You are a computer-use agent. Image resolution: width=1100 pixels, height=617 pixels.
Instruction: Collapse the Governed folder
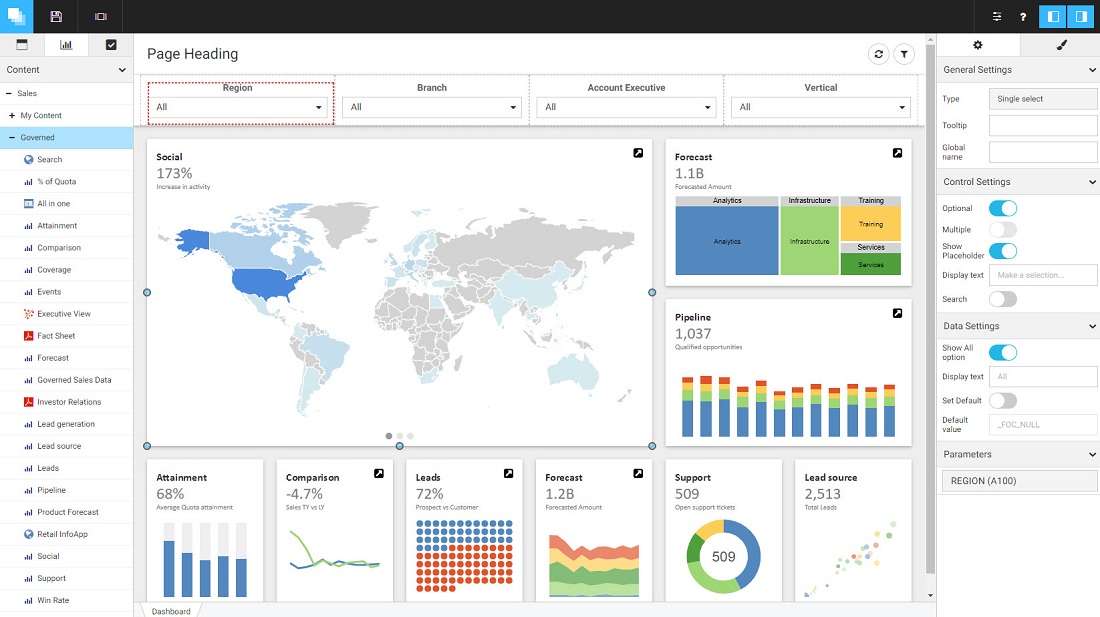point(12,137)
